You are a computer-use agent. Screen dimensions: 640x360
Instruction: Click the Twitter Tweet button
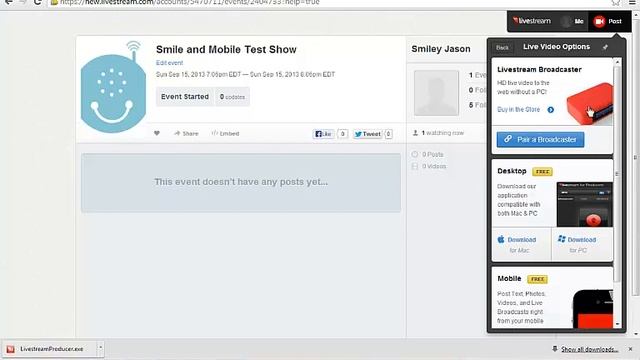point(367,134)
